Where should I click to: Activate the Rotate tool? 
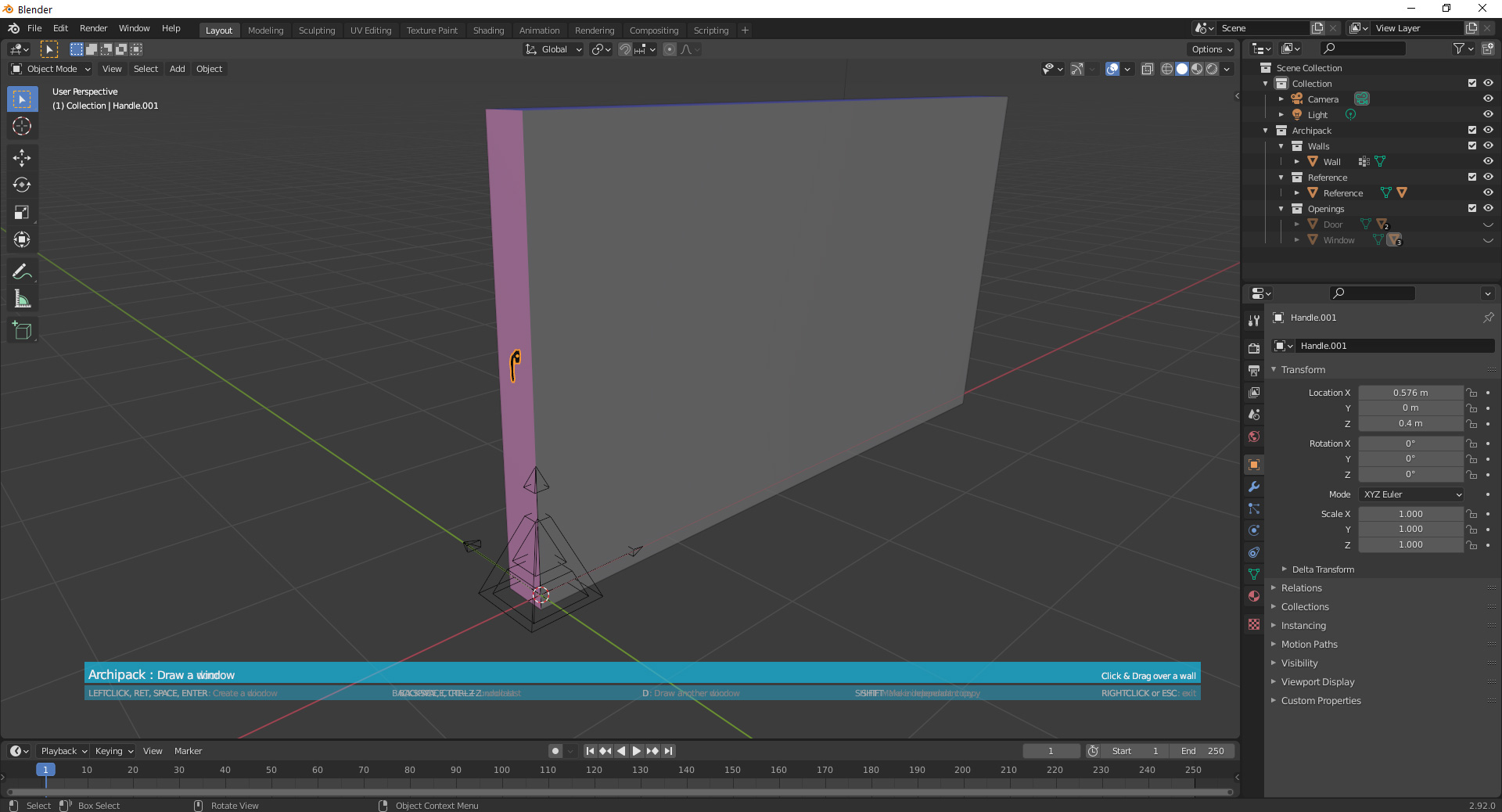22,185
